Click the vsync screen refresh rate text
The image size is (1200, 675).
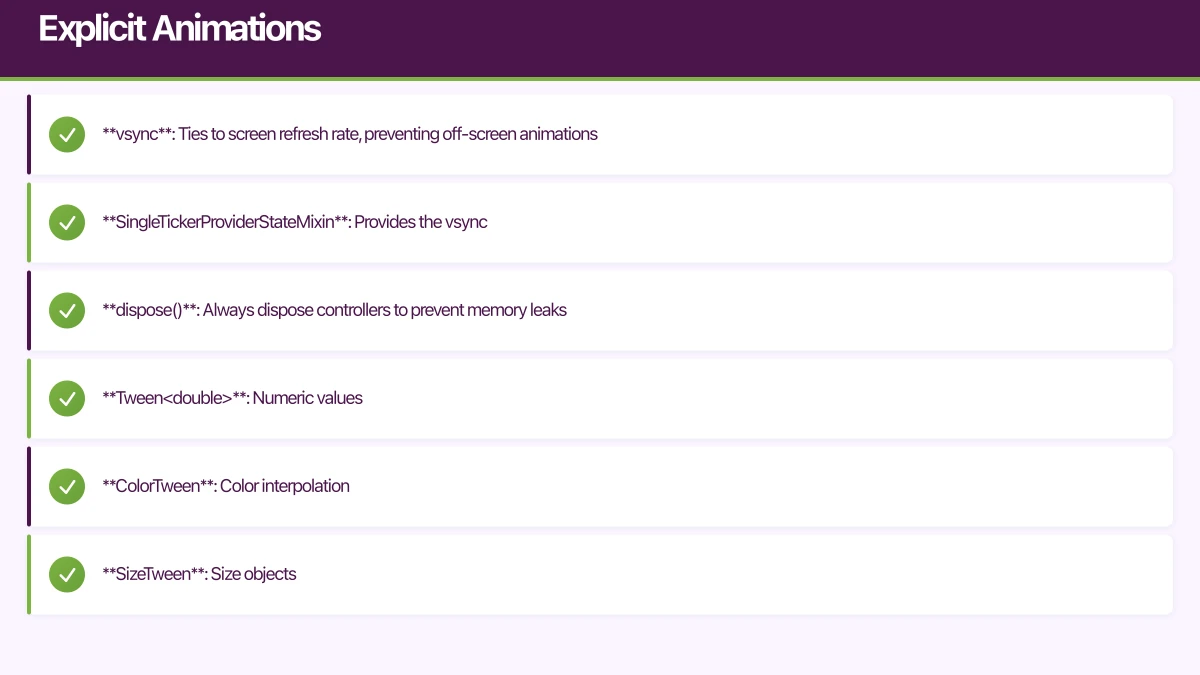350,134
